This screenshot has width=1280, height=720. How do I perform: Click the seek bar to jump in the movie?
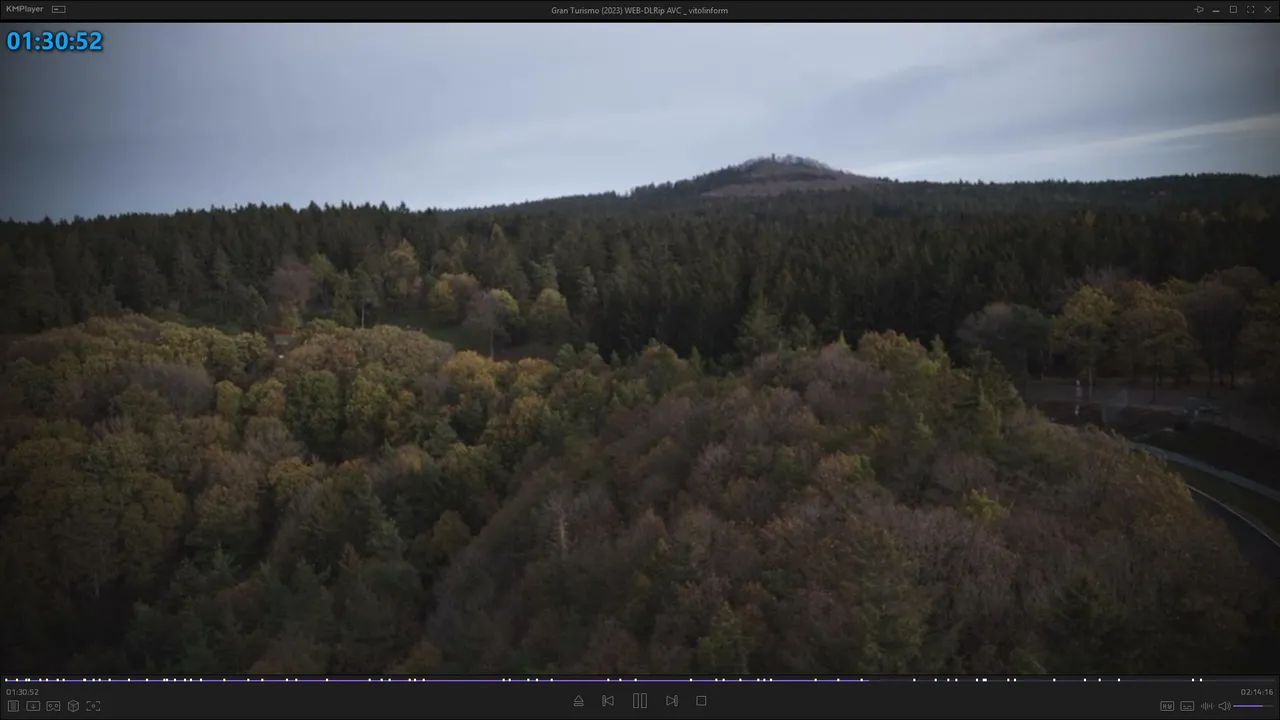pyautogui.click(x=640, y=680)
